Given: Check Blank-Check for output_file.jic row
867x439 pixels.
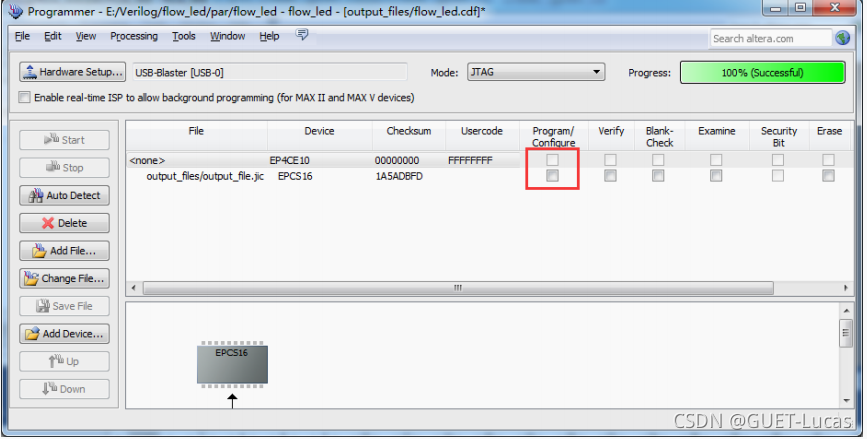Looking at the screenshot, I should click(x=658, y=176).
